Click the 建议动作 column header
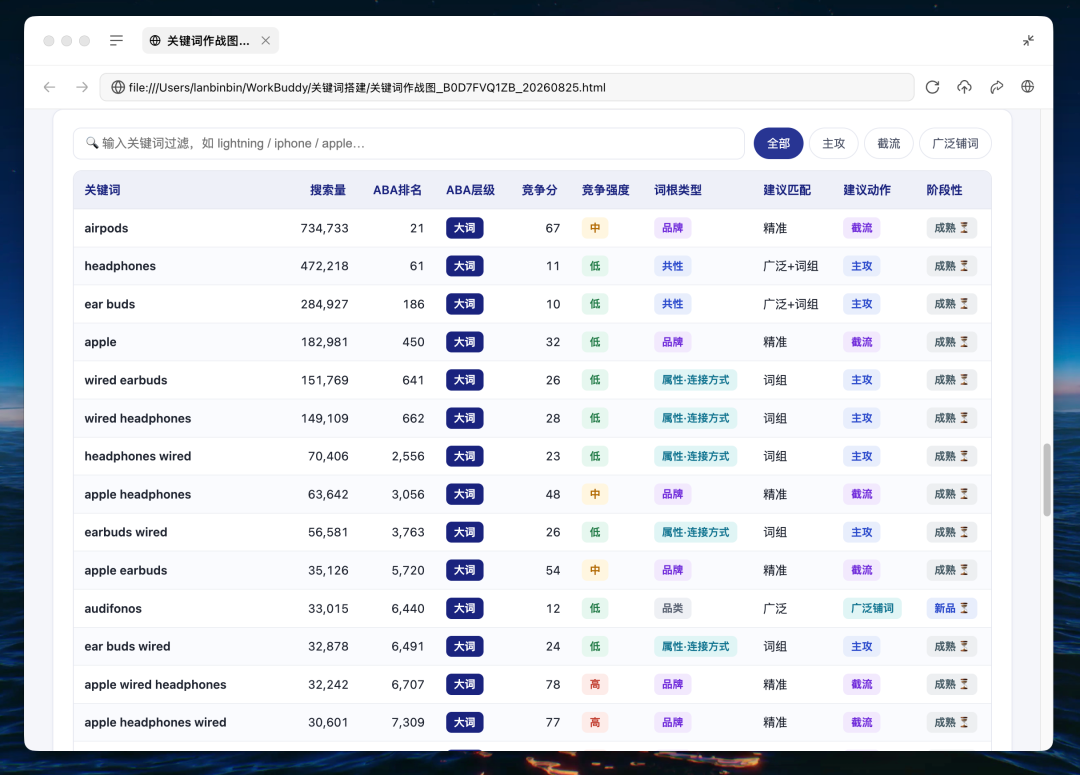The height and width of the screenshot is (775, 1080). tap(867, 190)
